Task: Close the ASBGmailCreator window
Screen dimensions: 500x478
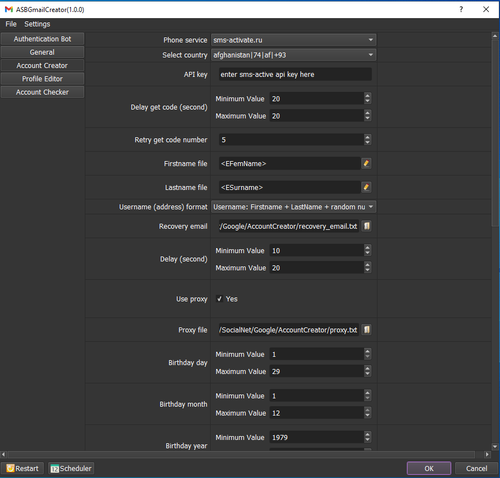Action: pyautogui.click(x=486, y=9)
